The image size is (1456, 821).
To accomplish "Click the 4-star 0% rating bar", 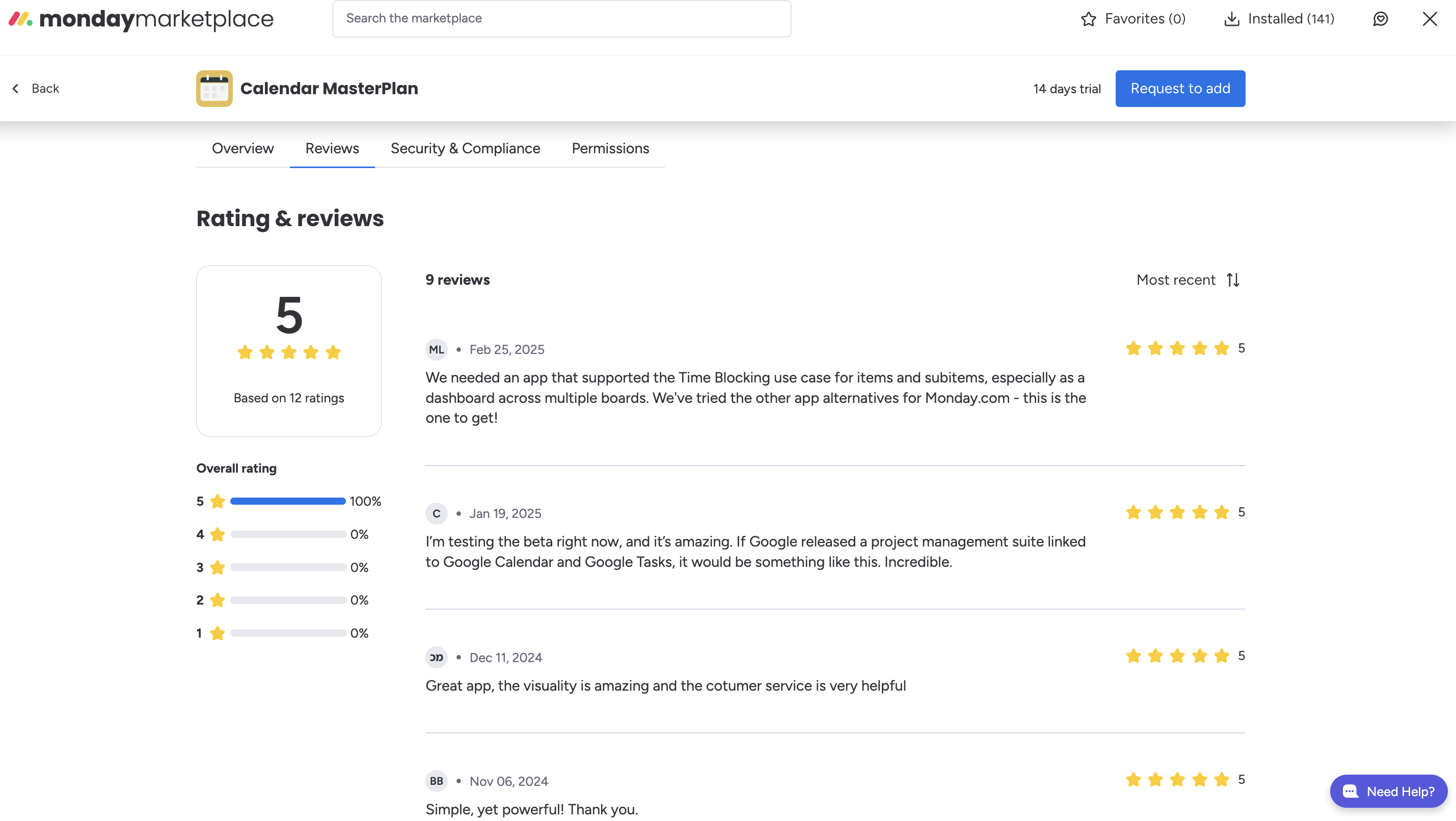I will click(288, 535).
